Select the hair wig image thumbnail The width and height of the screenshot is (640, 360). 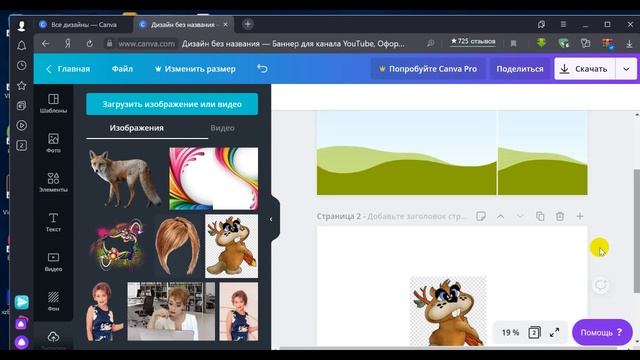coord(178,246)
